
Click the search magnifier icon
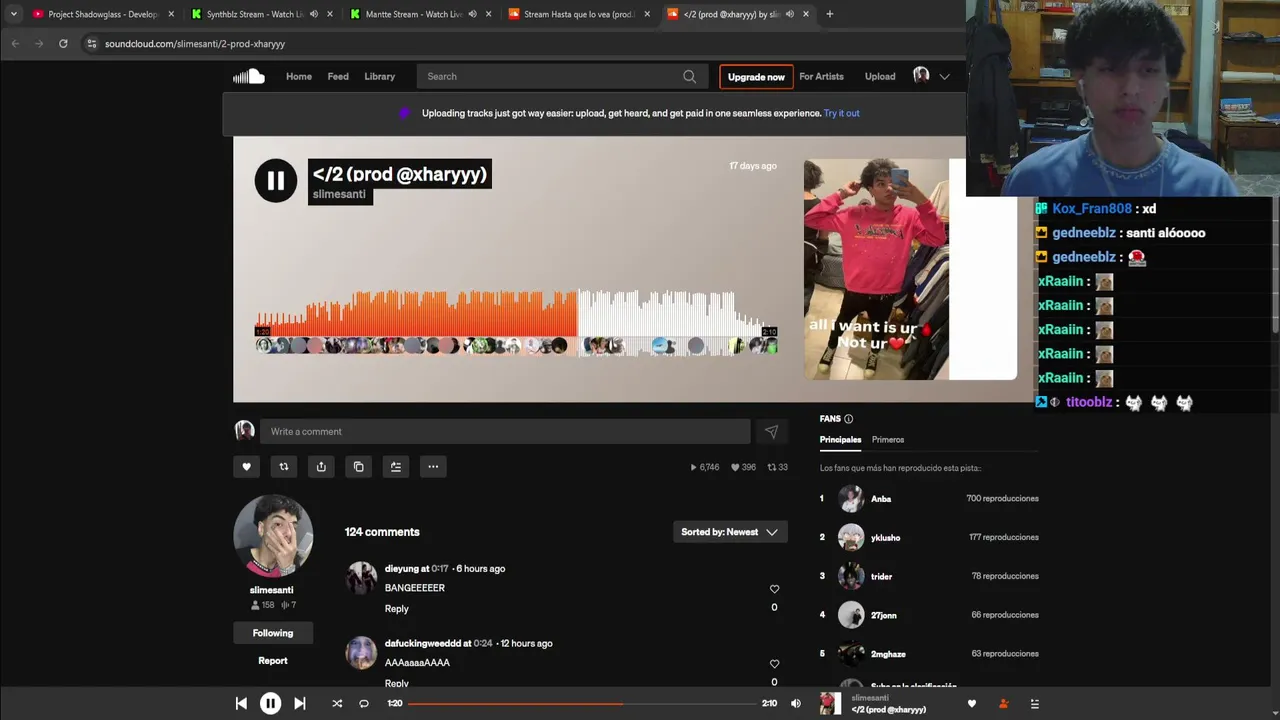pyautogui.click(x=689, y=76)
